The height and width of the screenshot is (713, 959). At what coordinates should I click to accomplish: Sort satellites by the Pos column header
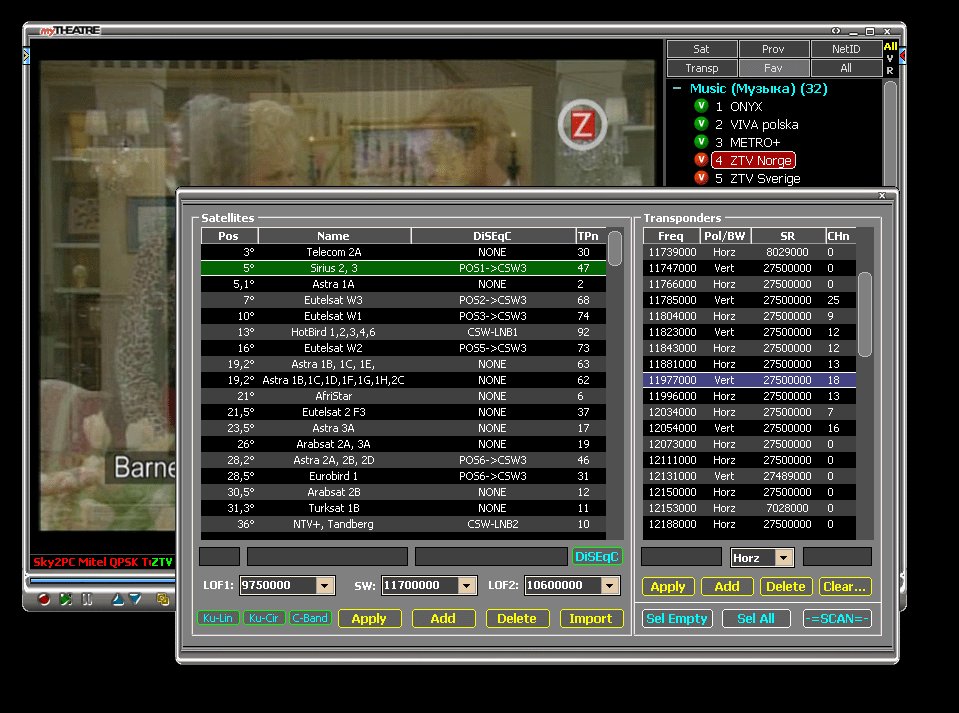pyautogui.click(x=229, y=236)
